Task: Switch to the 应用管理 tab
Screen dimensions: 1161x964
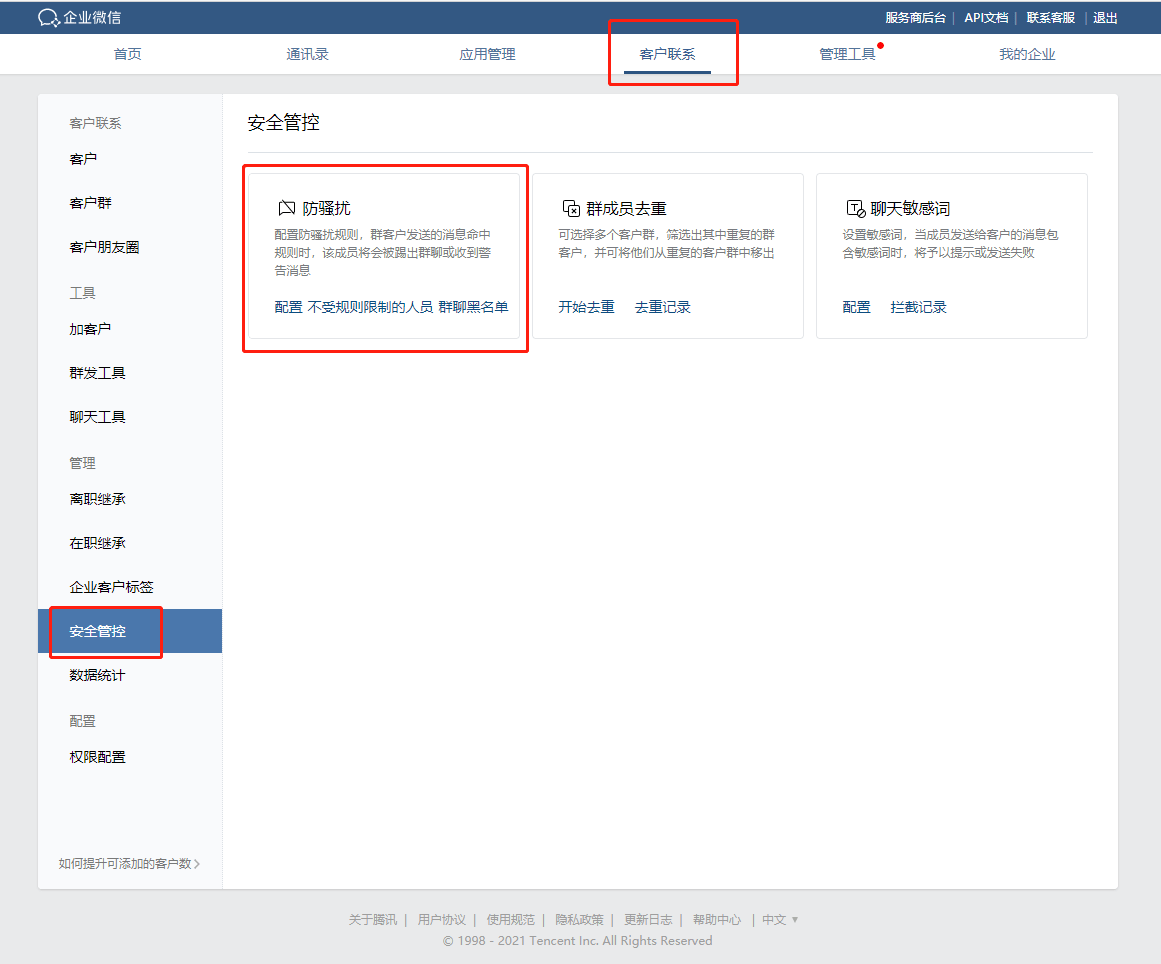Action: [486, 54]
